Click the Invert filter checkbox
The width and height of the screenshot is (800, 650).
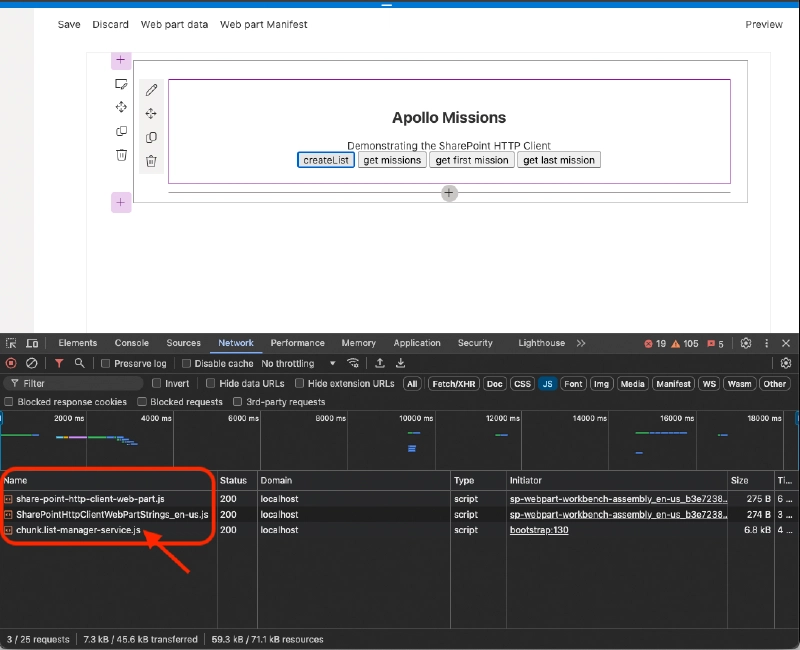pos(157,382)
